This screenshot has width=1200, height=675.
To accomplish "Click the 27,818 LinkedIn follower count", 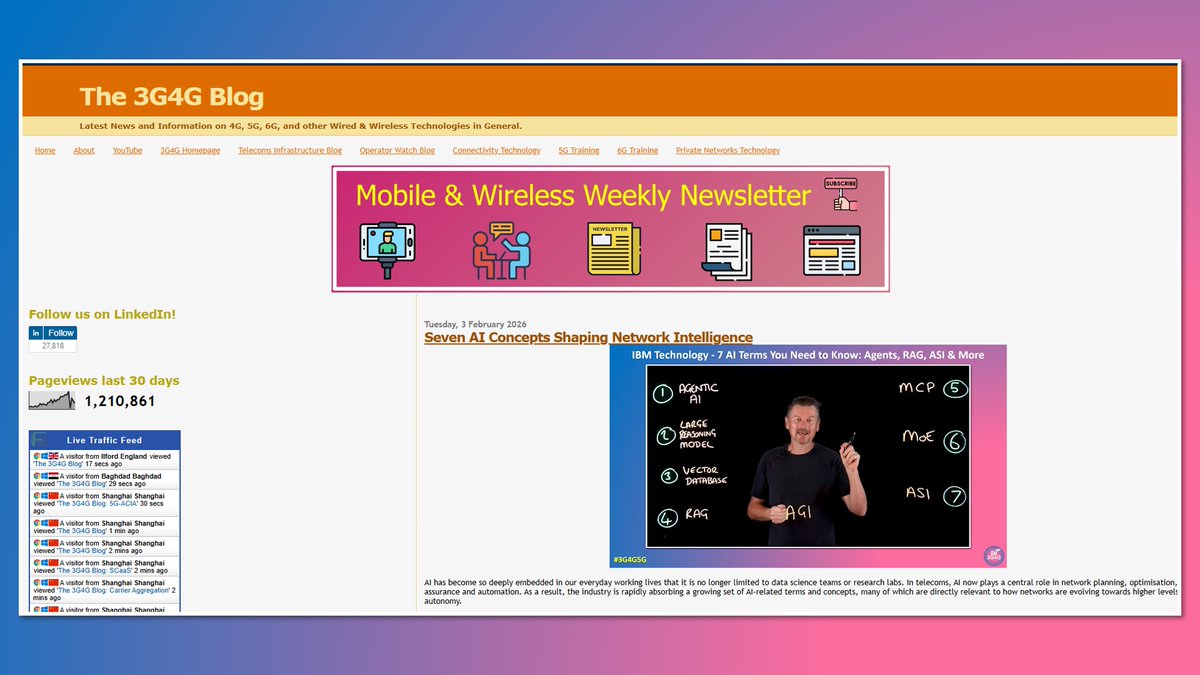I will [53, 346].
